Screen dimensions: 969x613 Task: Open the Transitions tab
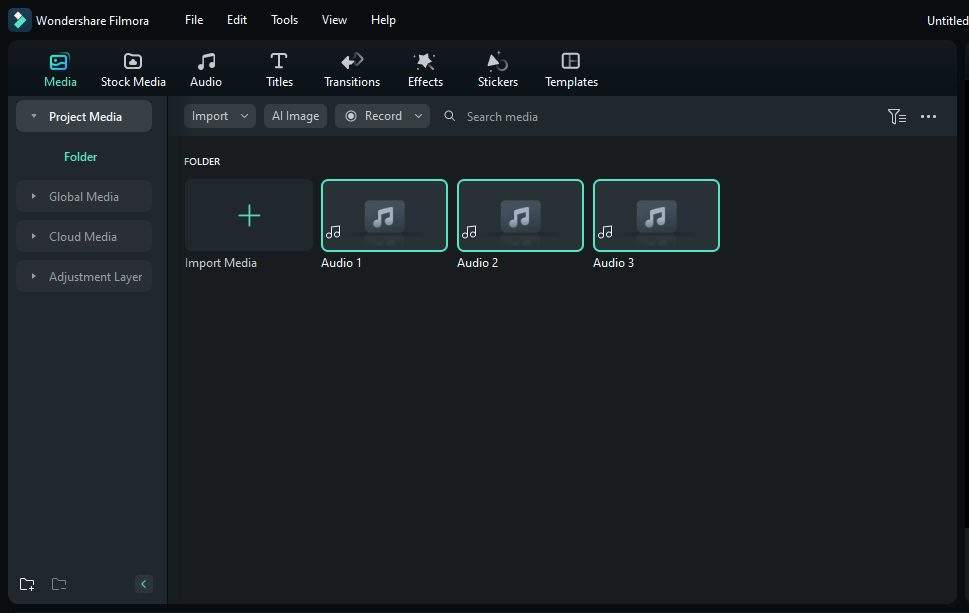[x=352, y=70]
